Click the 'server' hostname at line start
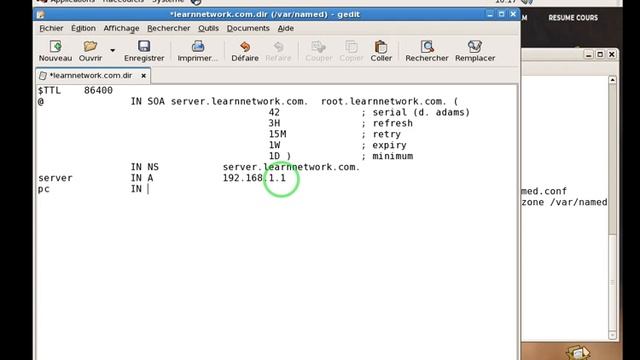Image resolution: width=640 pixels, height=360 pixels. pos(55,178)
